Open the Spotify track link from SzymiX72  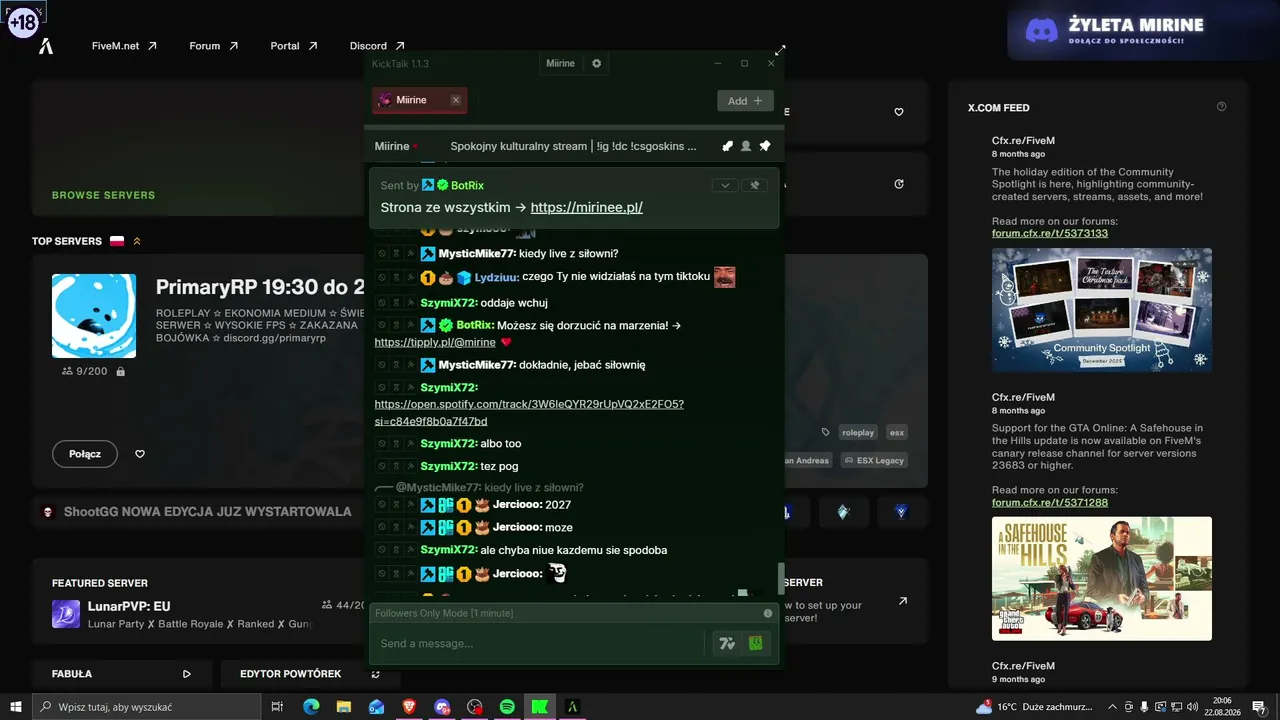(529, 412)
